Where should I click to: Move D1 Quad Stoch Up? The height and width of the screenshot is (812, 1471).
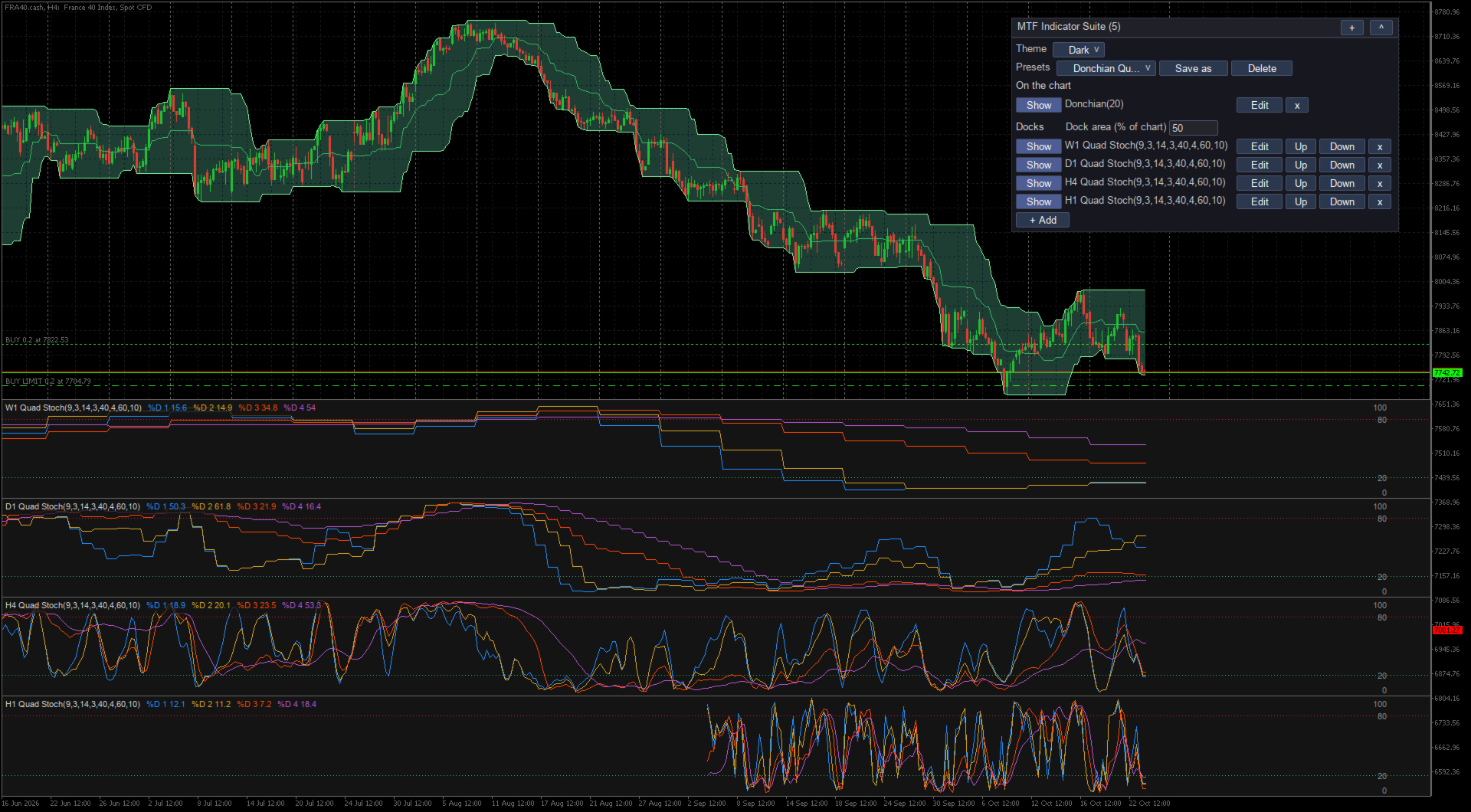click(1301, 165)
